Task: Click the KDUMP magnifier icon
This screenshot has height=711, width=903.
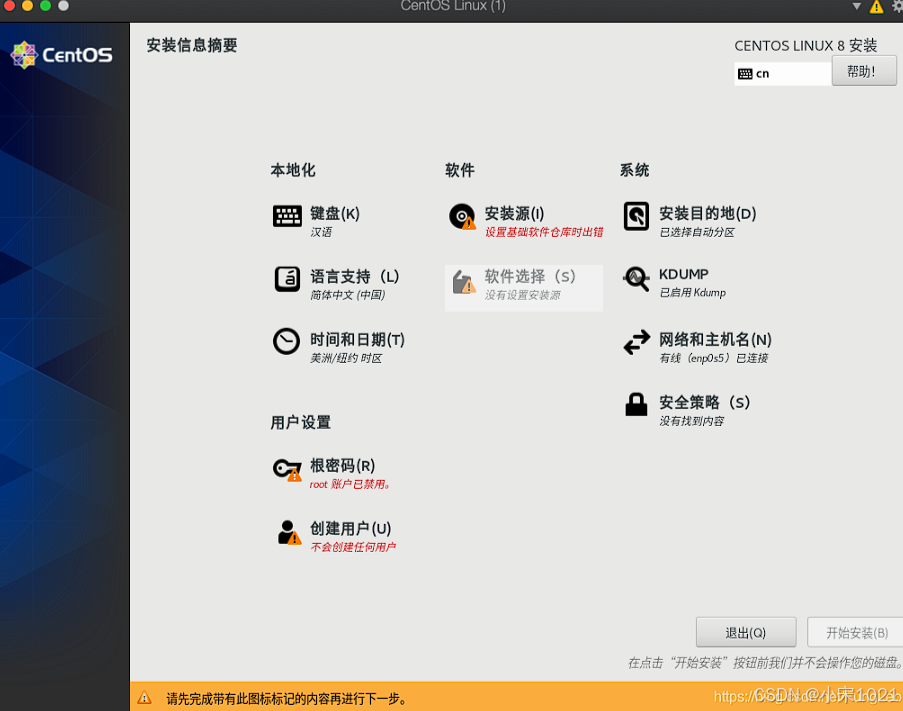Action: click(636, 279)
